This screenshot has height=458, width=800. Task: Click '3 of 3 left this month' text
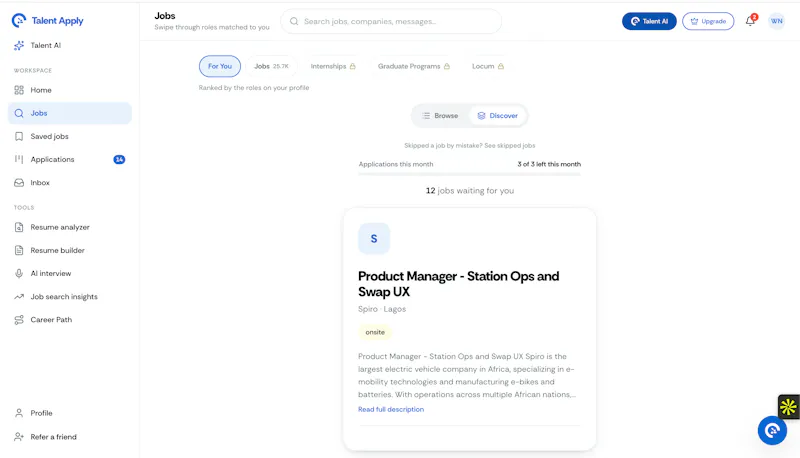coord(549,164)
